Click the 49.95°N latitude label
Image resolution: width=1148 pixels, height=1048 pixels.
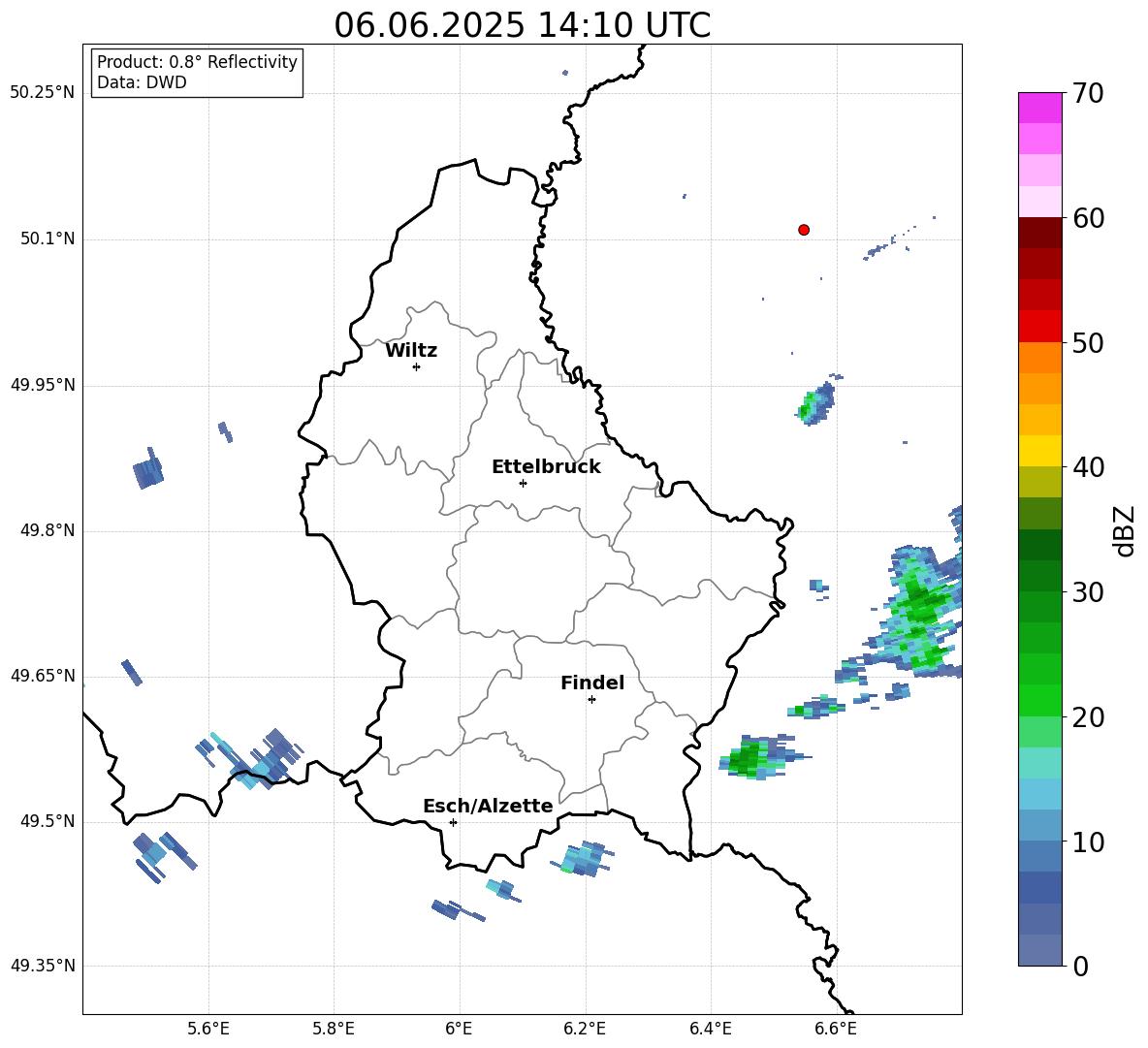click(x=43, y=385)
